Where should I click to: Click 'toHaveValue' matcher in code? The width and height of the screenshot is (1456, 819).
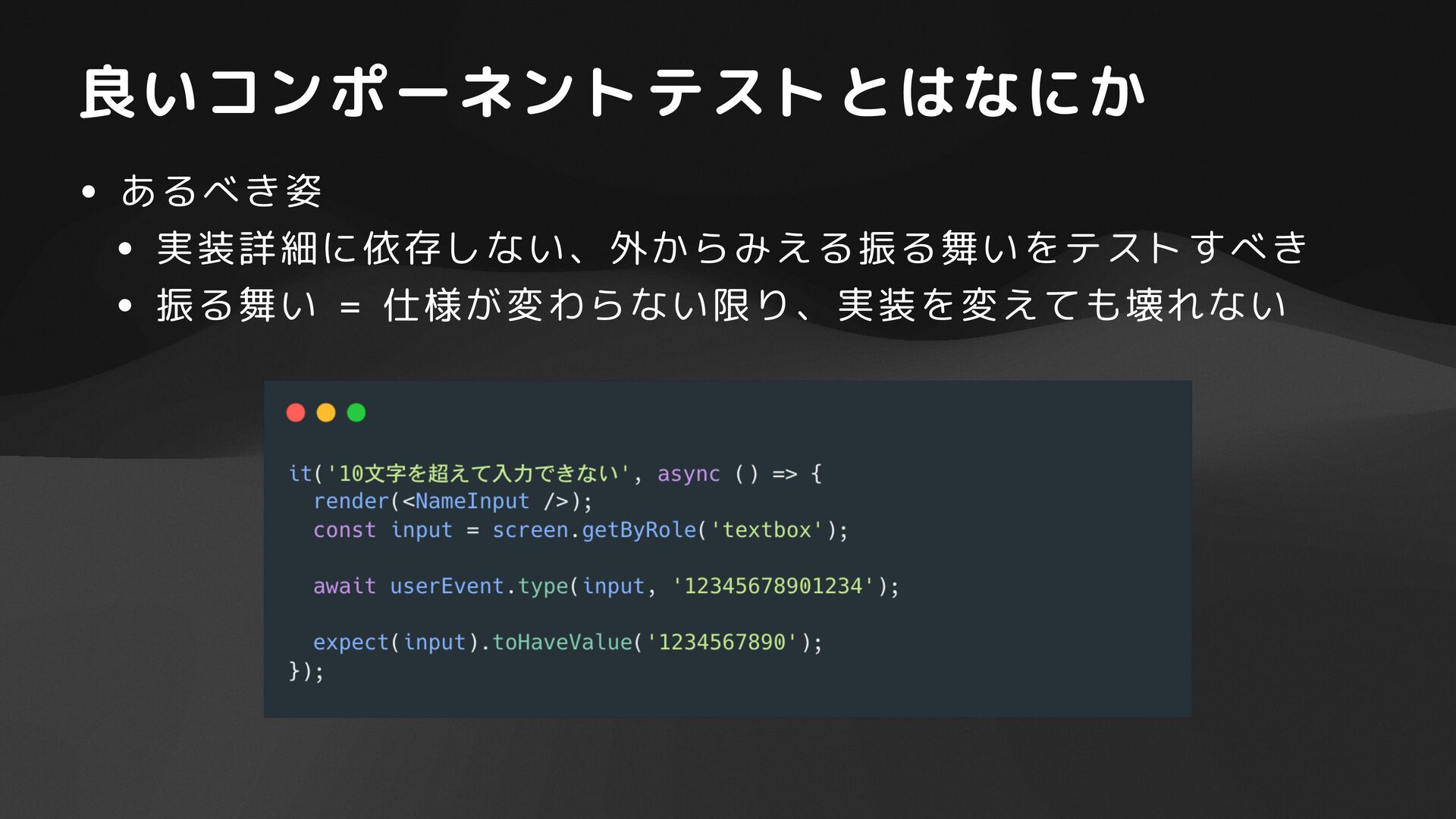tap(562, 642)
